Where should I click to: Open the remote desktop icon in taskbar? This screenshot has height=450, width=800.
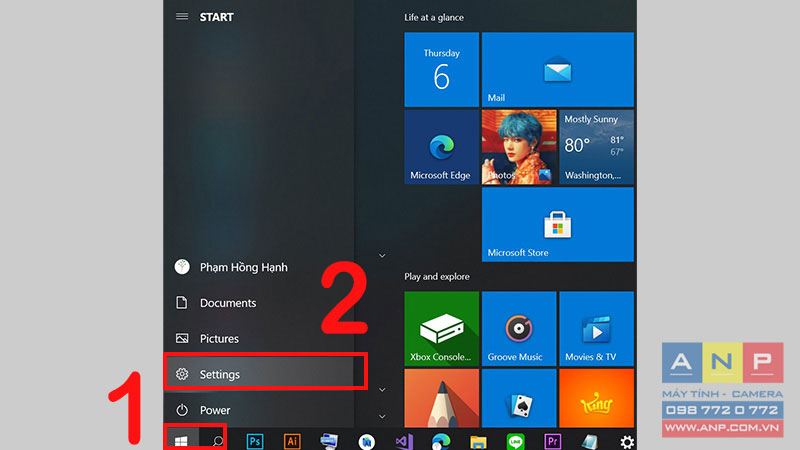329,441
